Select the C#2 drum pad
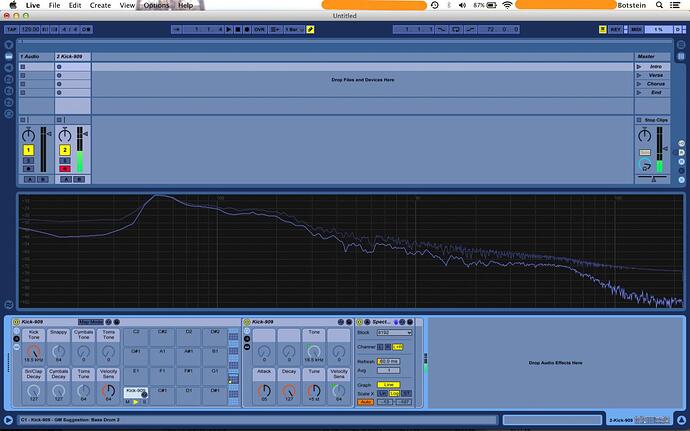690x431 pixels. pyautogui.click(x=162, y=337)
